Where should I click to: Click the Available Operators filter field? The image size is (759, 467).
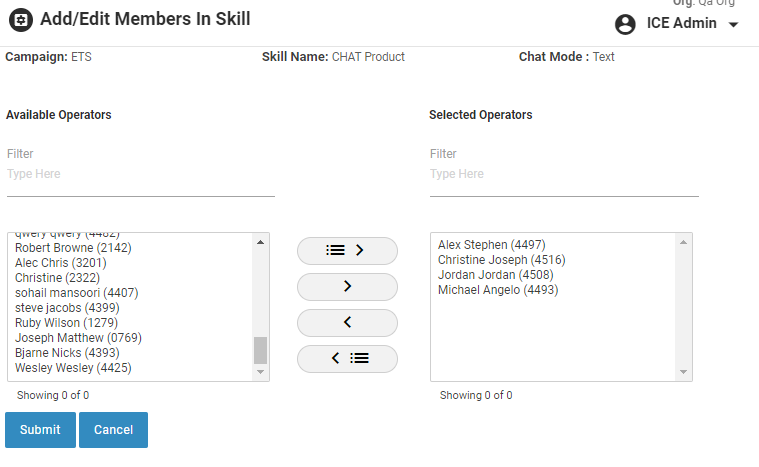(x=140, y=174)
